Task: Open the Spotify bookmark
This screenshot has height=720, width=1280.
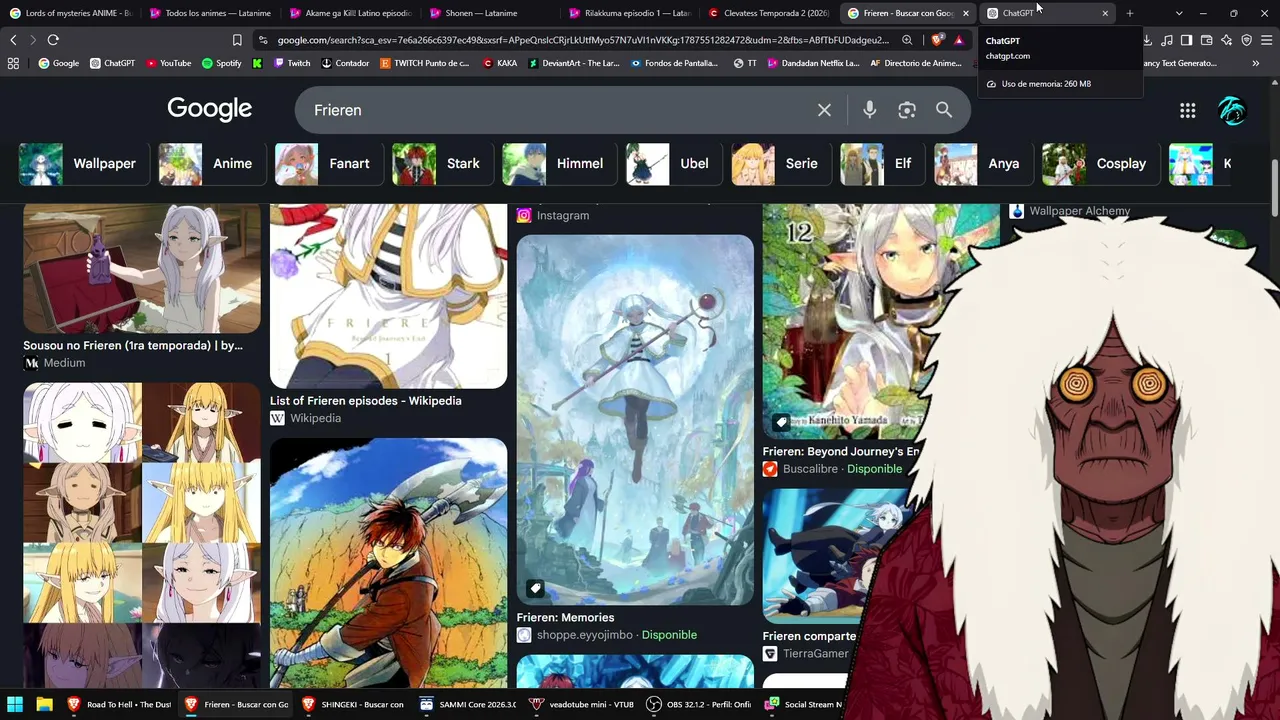Action: pos(222,63)
